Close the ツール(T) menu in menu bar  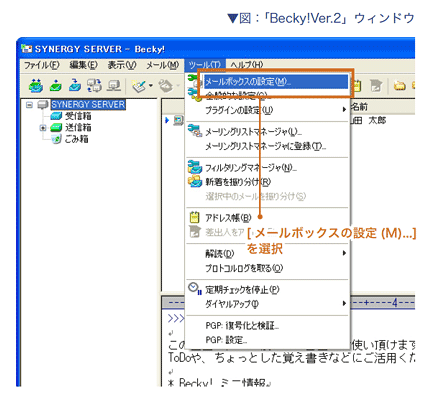(205, 65)
